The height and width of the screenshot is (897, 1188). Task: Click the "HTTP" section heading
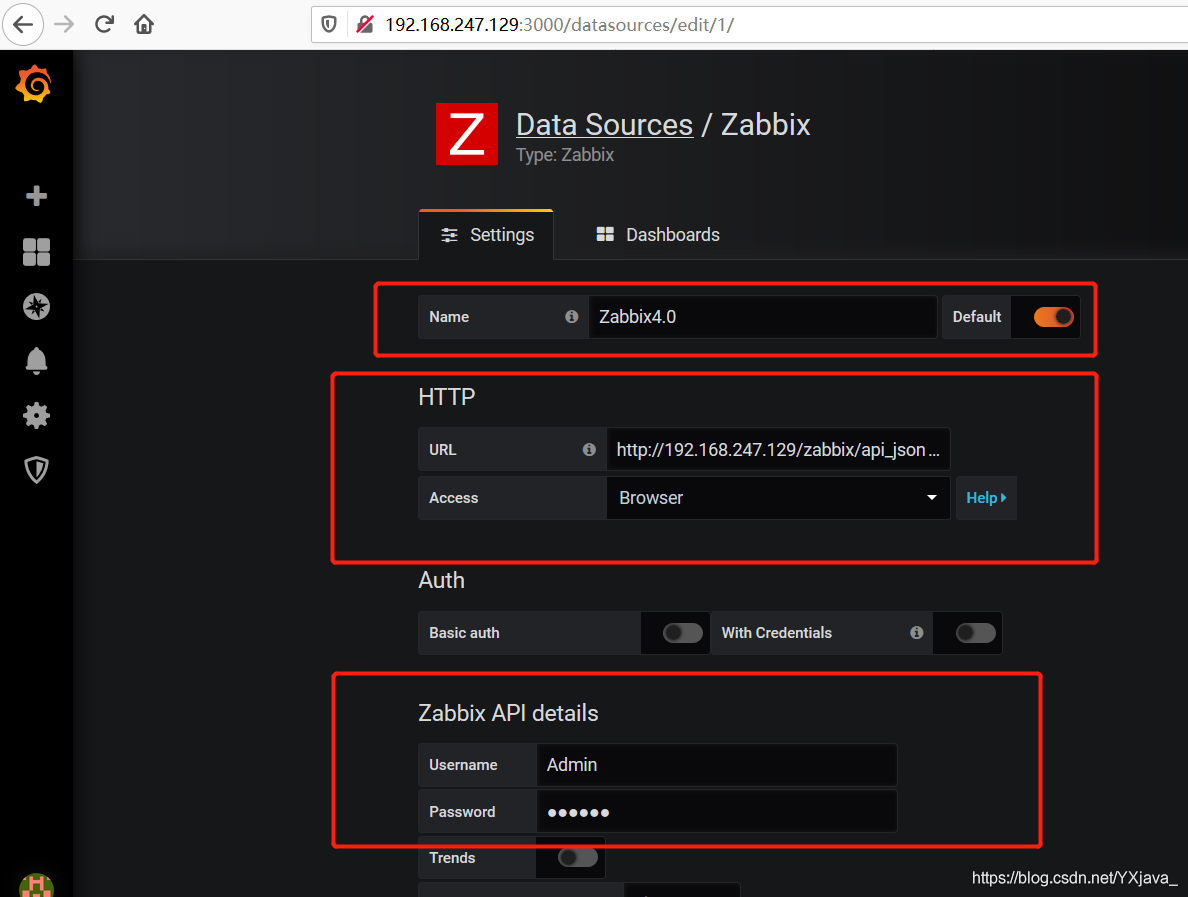pyautogui.click(x=446, y=397)
